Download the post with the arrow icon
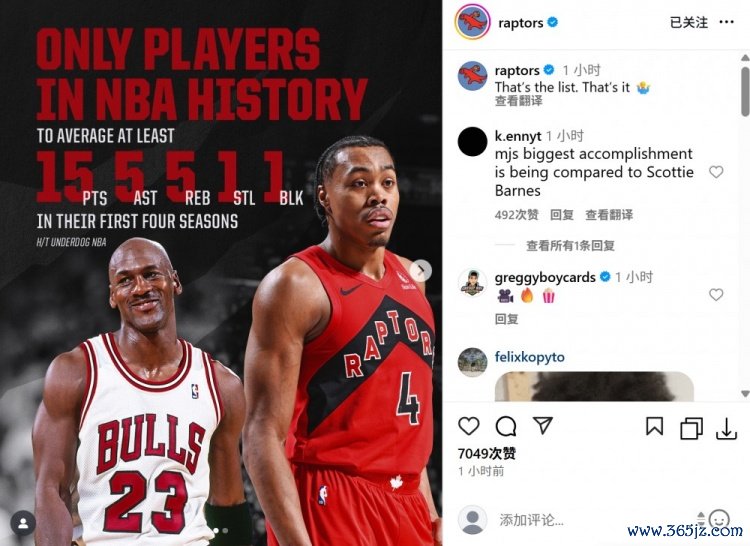The image size is (750, 546). coord(726,428)
